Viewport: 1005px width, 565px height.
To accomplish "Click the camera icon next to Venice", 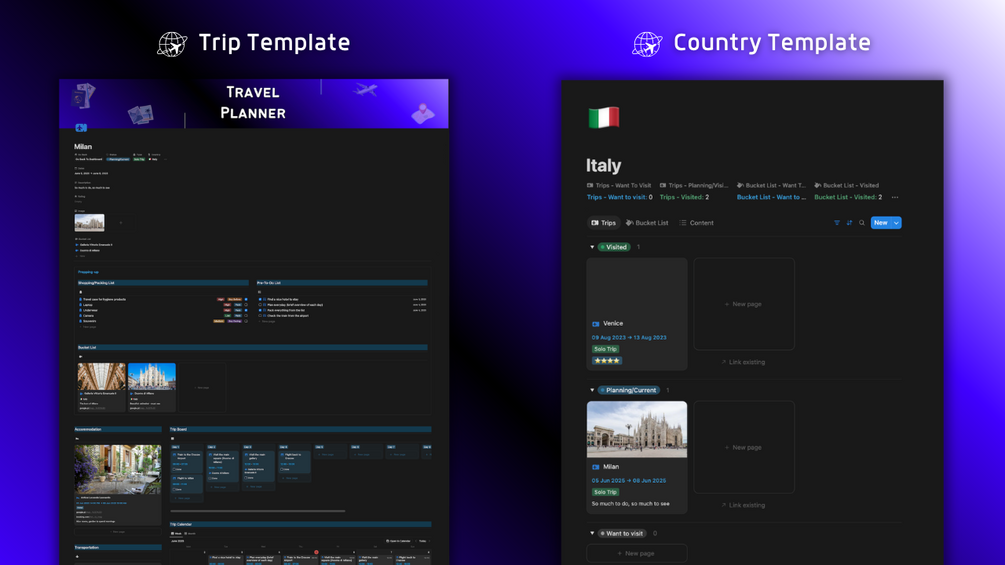I will click(x=595, y=324).
